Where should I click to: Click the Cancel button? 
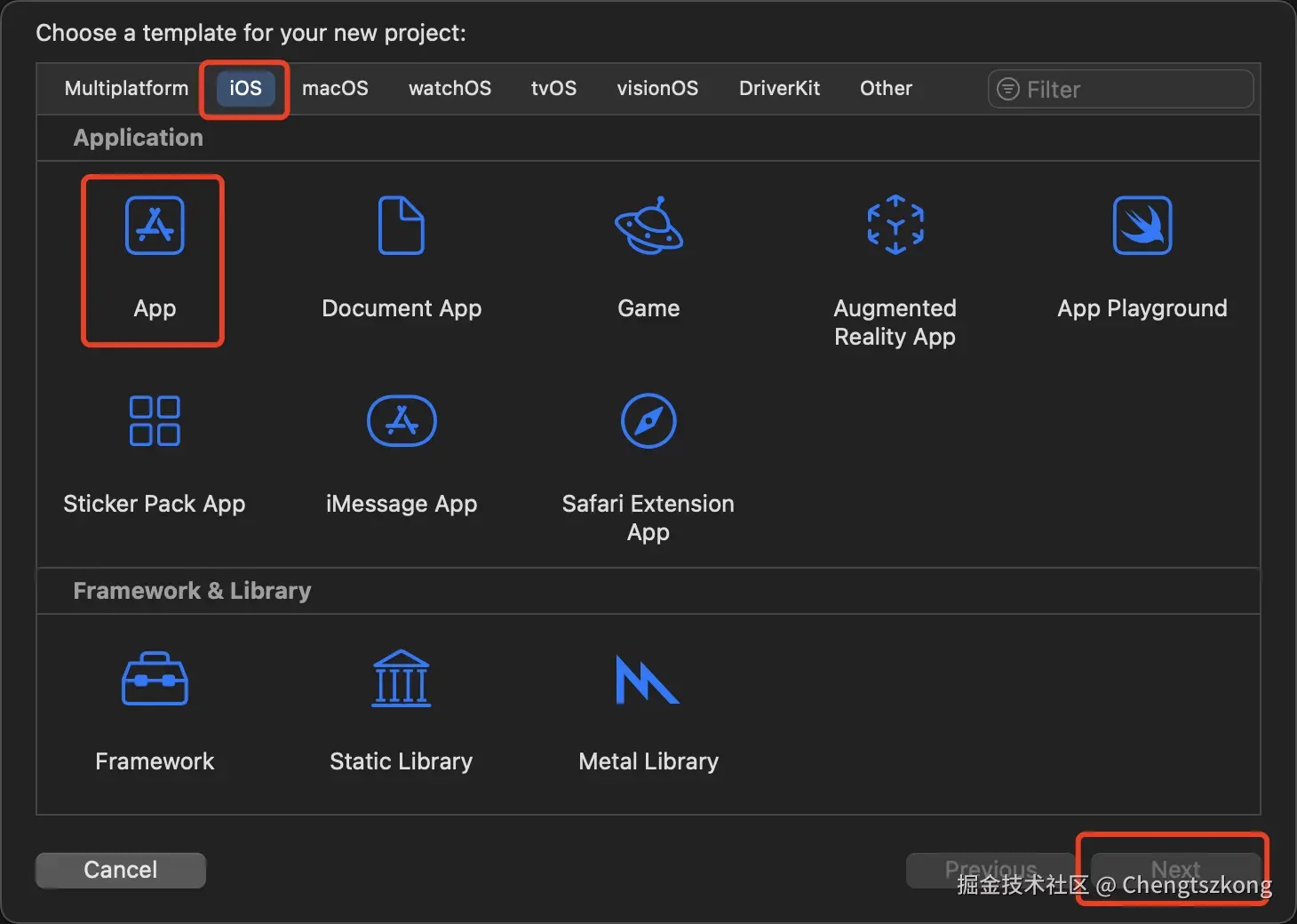pyautogui.click(x=121, y=870)
